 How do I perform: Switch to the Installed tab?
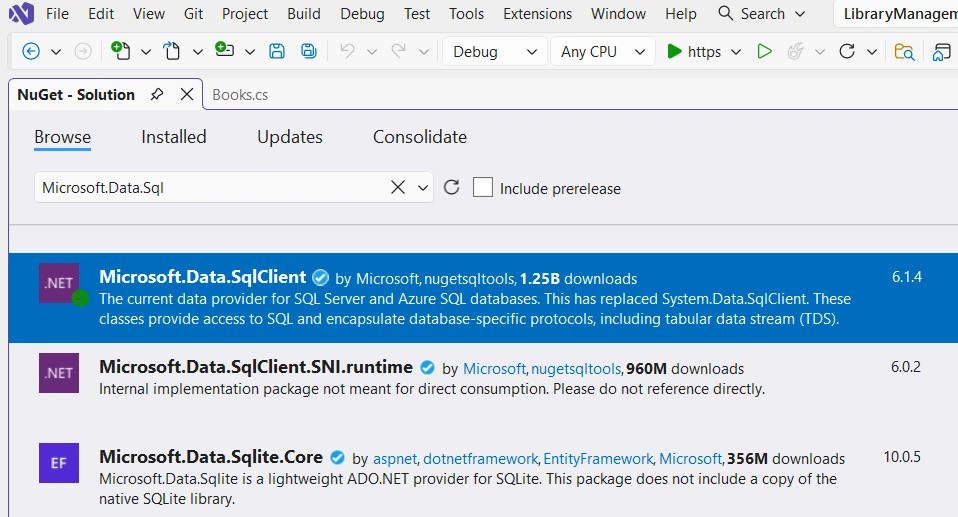pyautogui.click(x=174, y=137)
